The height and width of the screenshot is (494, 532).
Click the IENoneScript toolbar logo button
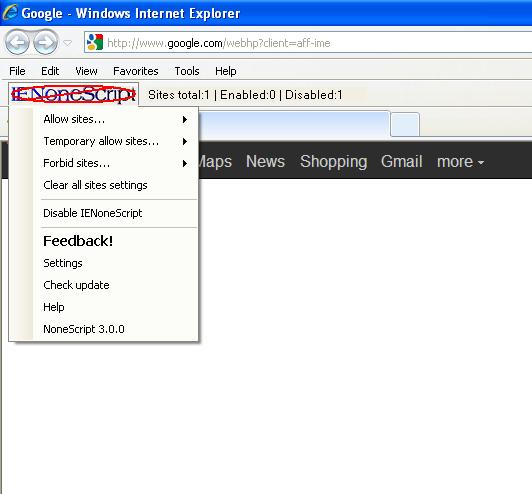73,94
